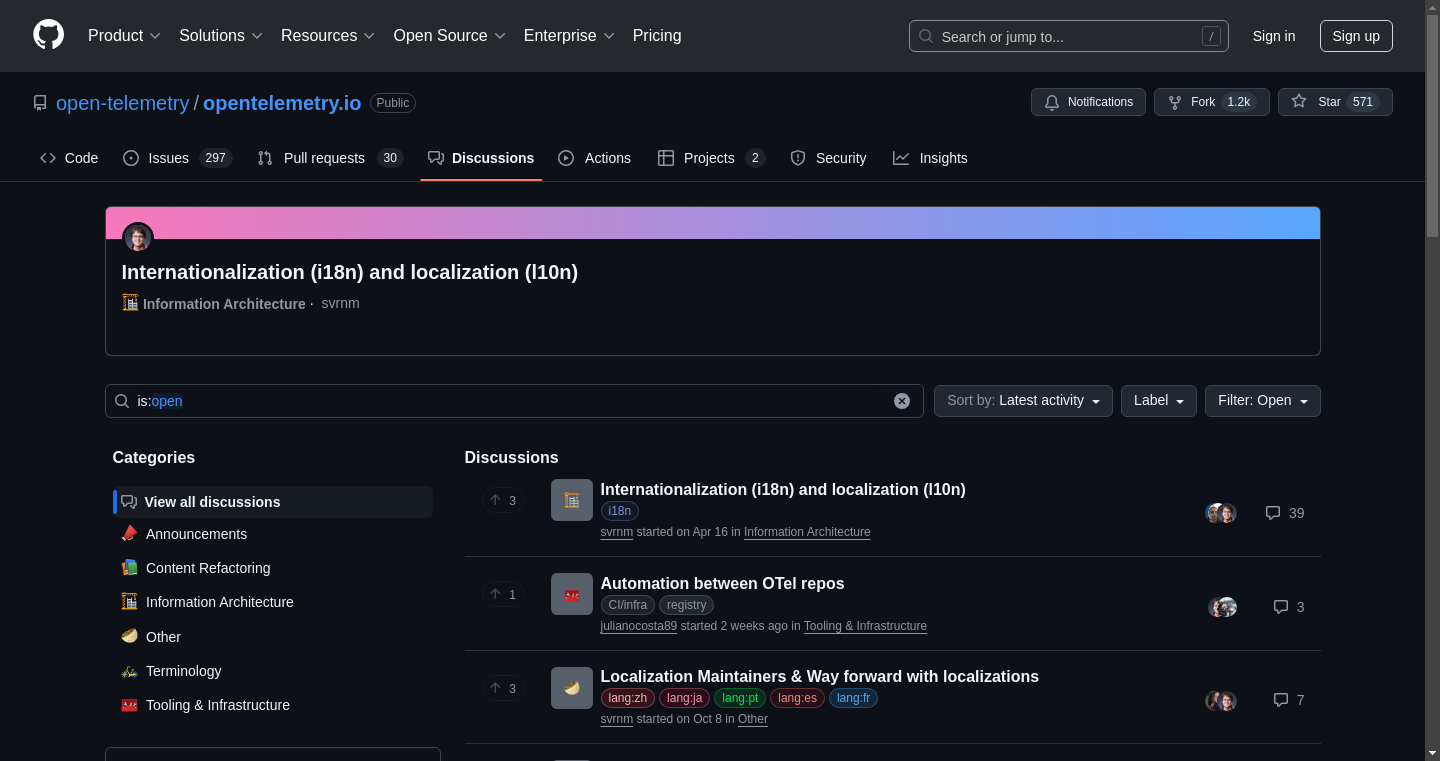Clear the is:open search filter
The width and height of the screenshot is (1440, 761).
[x=902, y=401]
